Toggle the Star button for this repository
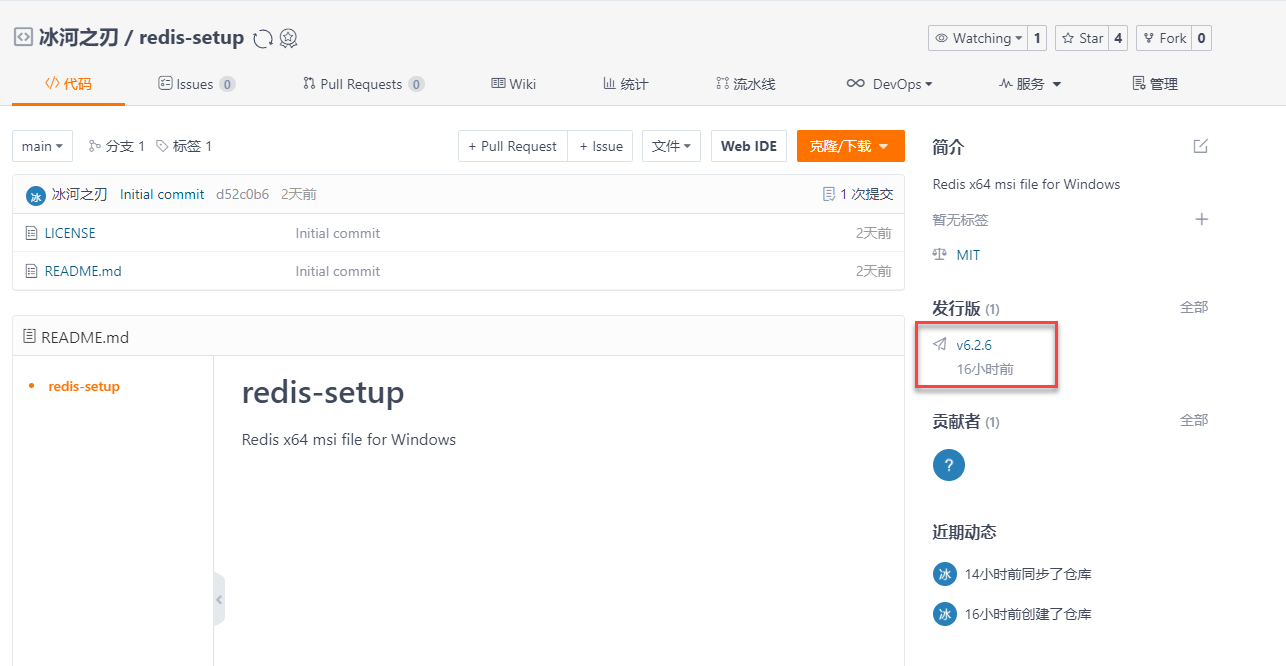 click(1081, 38)
